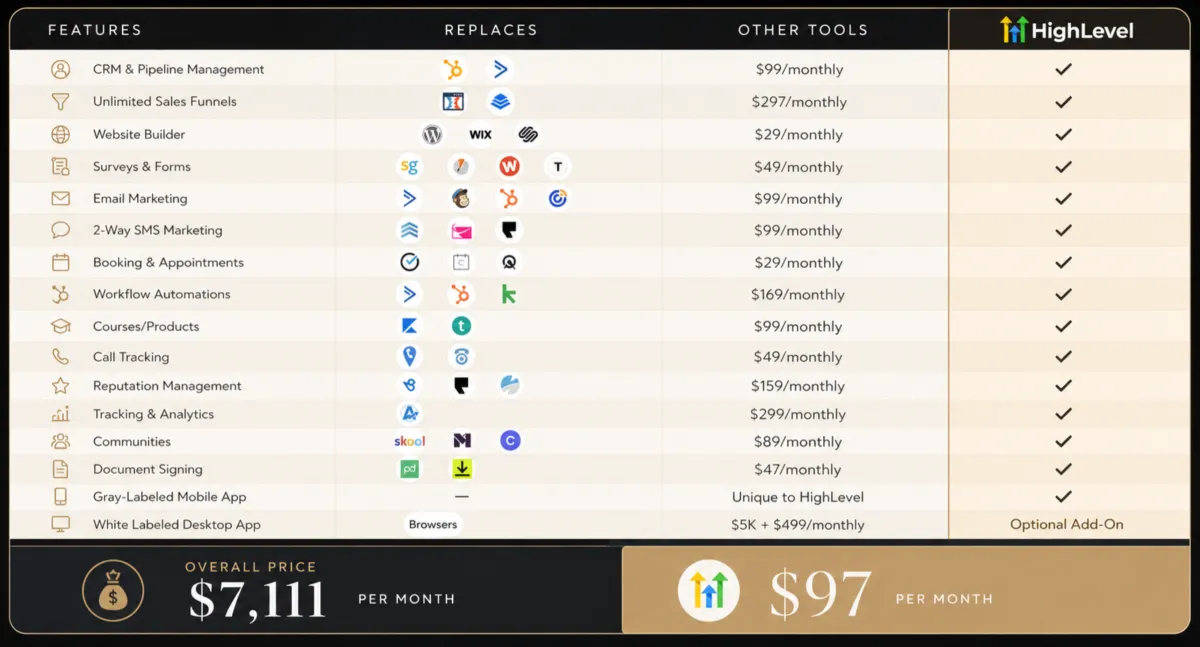The image size is (1200, 647).
Task: Click the Unlimited Sales Funnels feature label
Action: (165, 101)
